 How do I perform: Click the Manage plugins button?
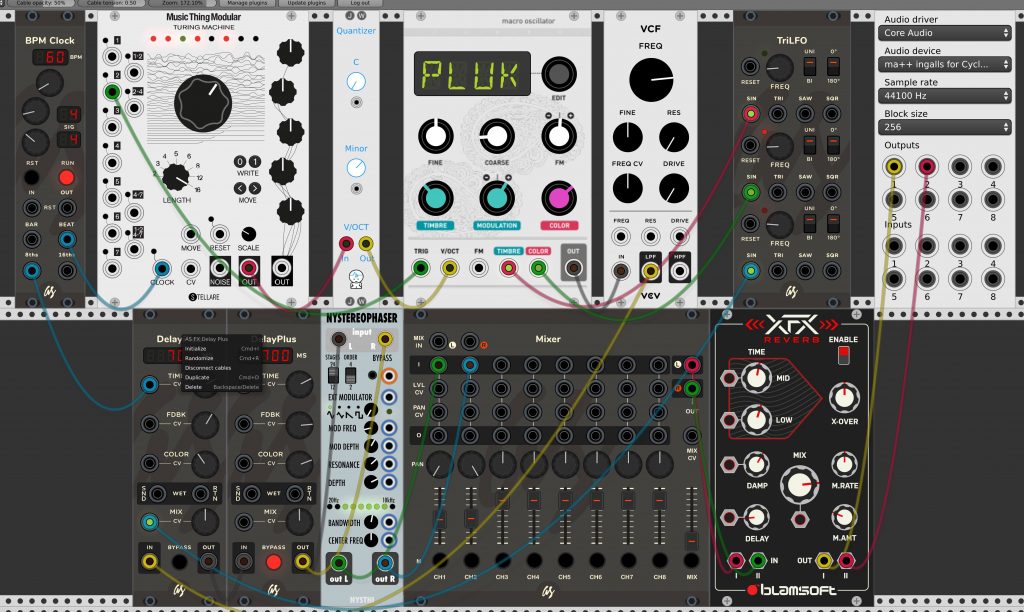coord(248,3)
